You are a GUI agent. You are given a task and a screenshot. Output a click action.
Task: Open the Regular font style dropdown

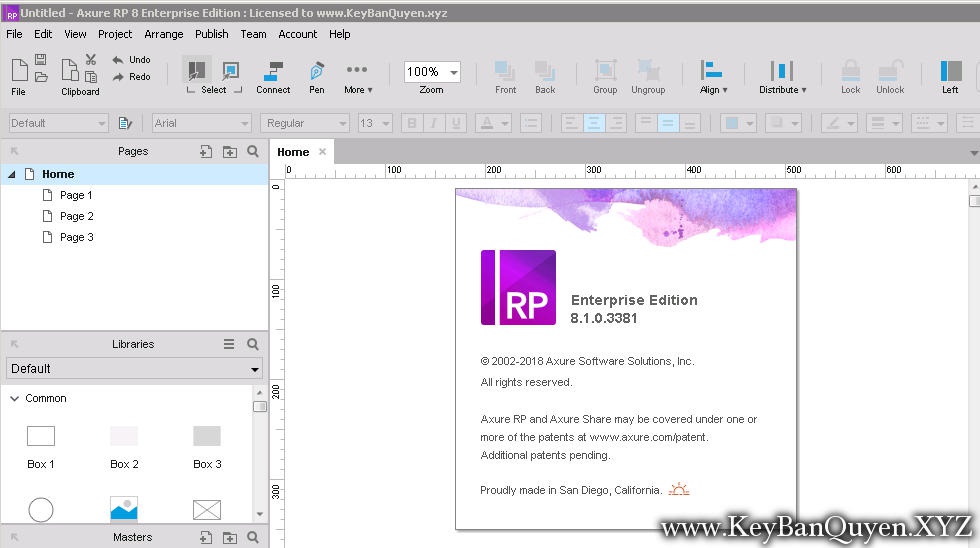[x=305, y=123]
